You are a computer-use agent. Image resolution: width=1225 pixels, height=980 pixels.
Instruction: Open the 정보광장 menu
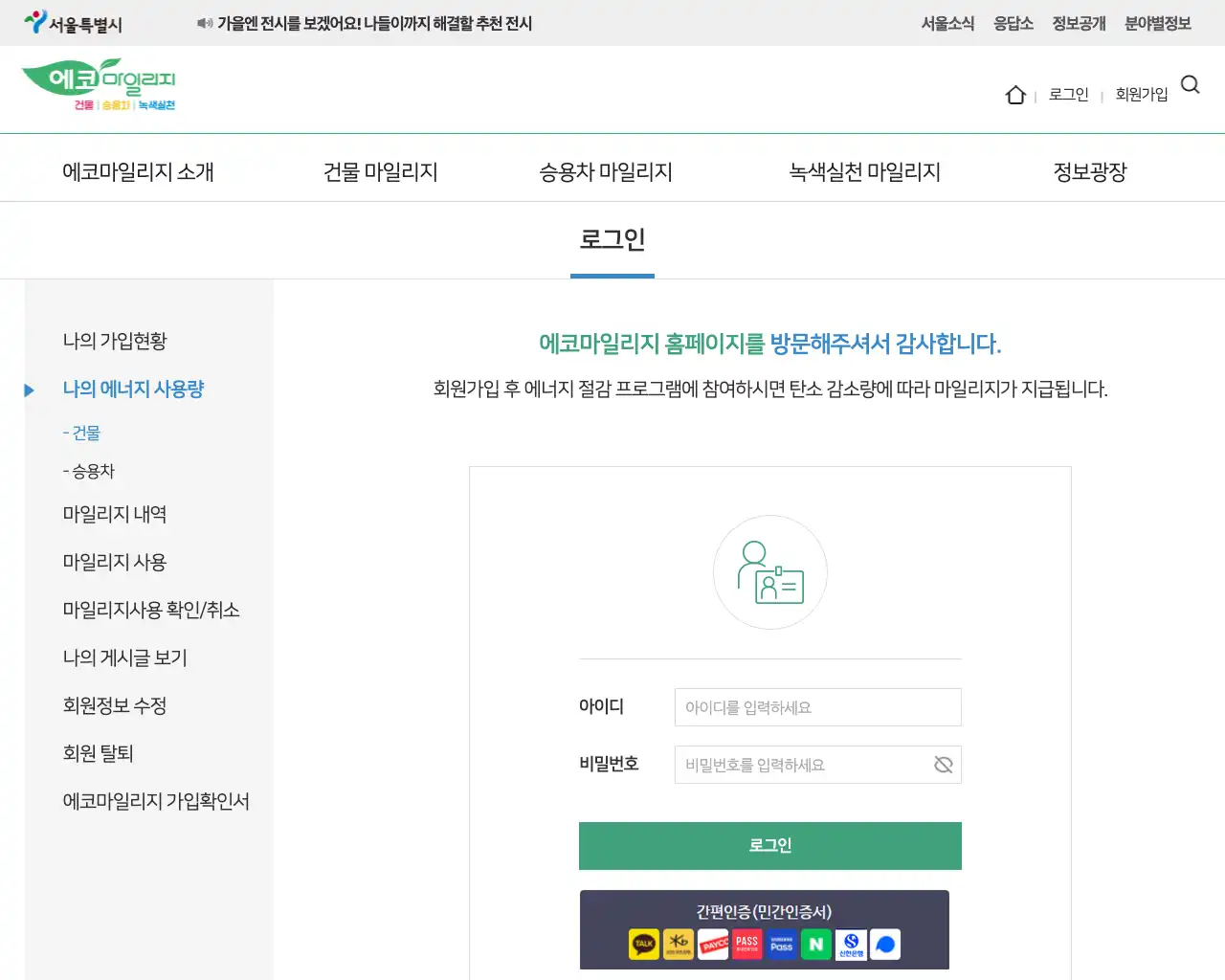click(x=1090, y=172)
